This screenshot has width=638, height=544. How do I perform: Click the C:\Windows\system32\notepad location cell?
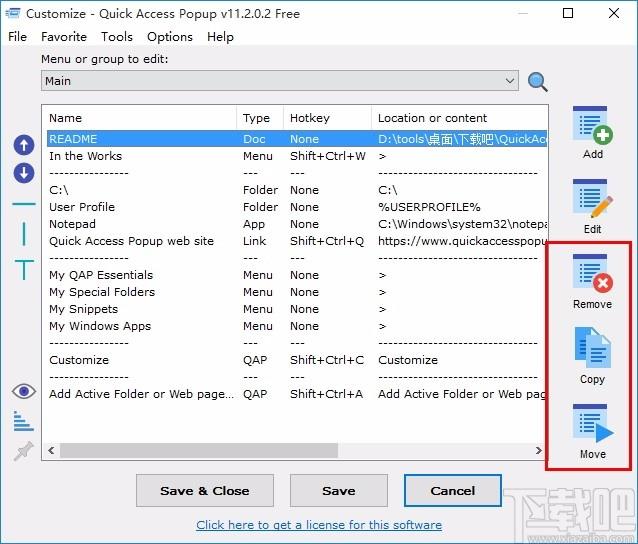pos(462,224)
